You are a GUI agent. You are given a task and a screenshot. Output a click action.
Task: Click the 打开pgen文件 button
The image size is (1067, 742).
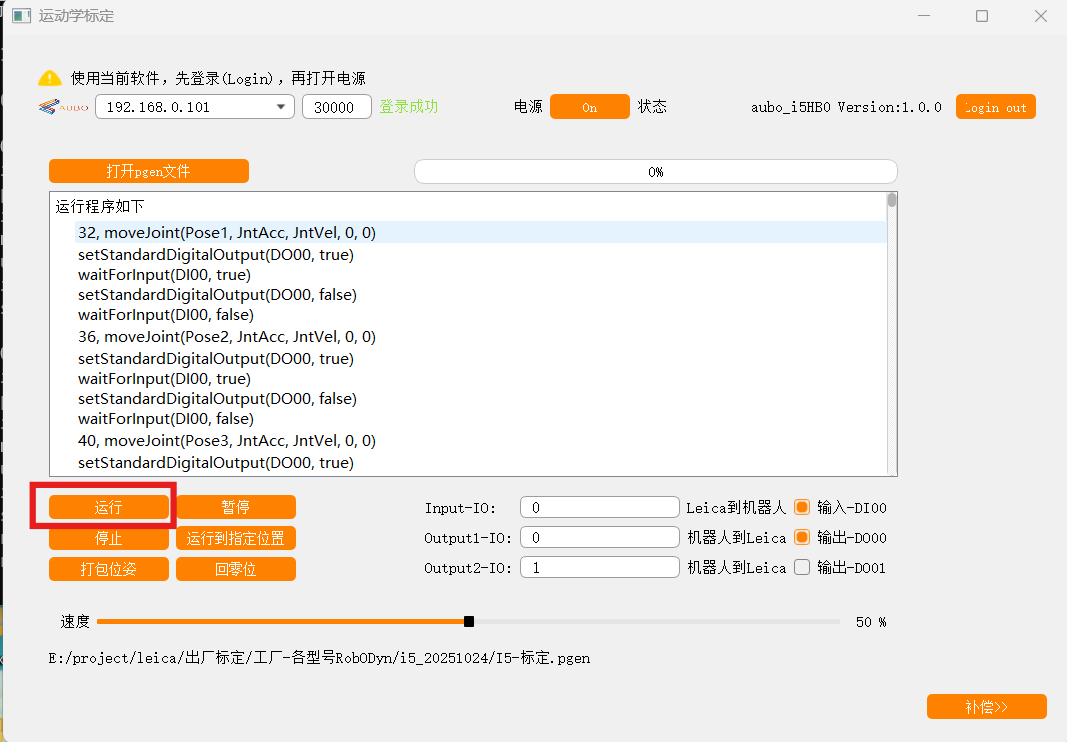[x=149, y=171]
